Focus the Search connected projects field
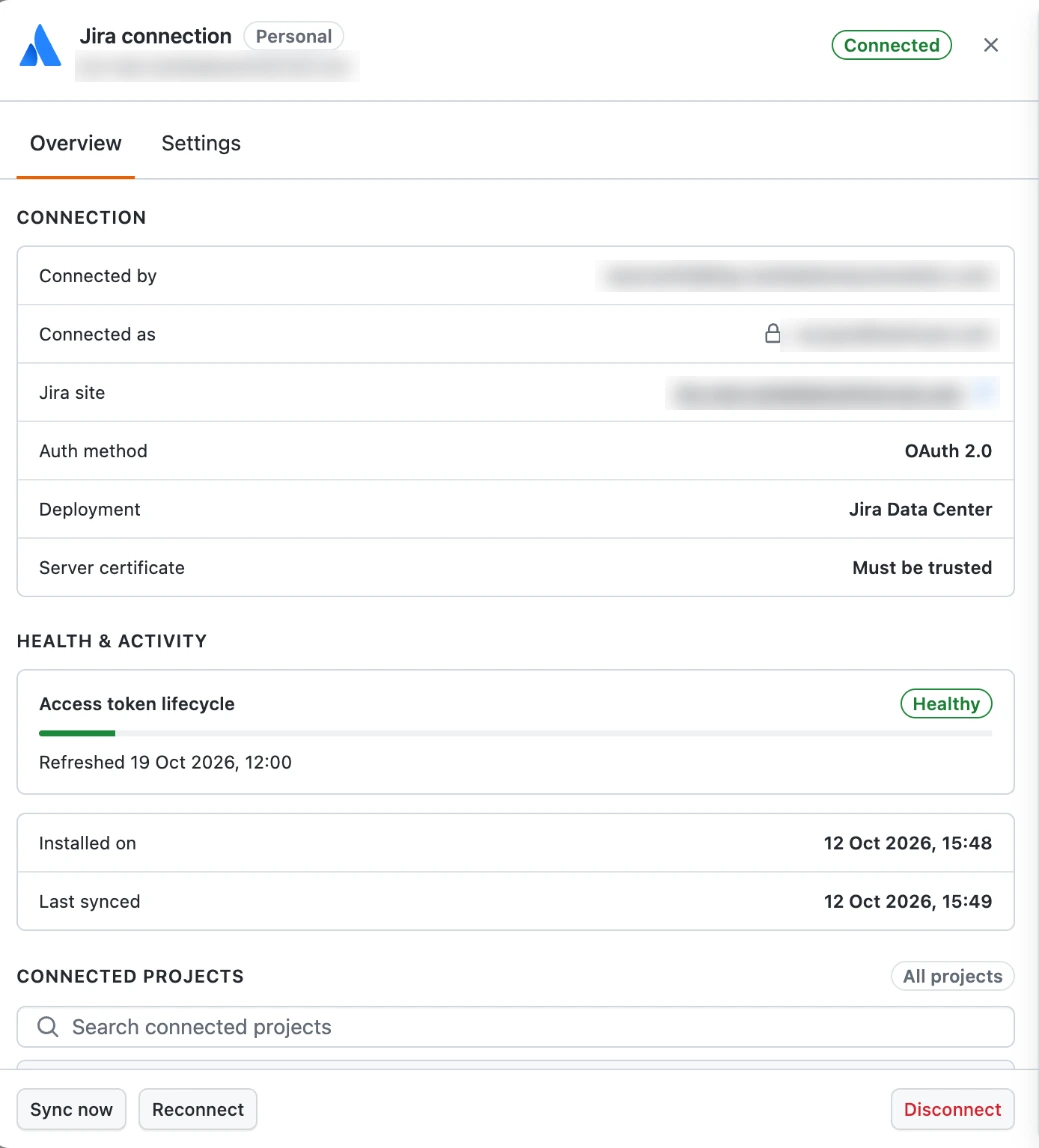1039x1148 pixels. [515, 1026]
